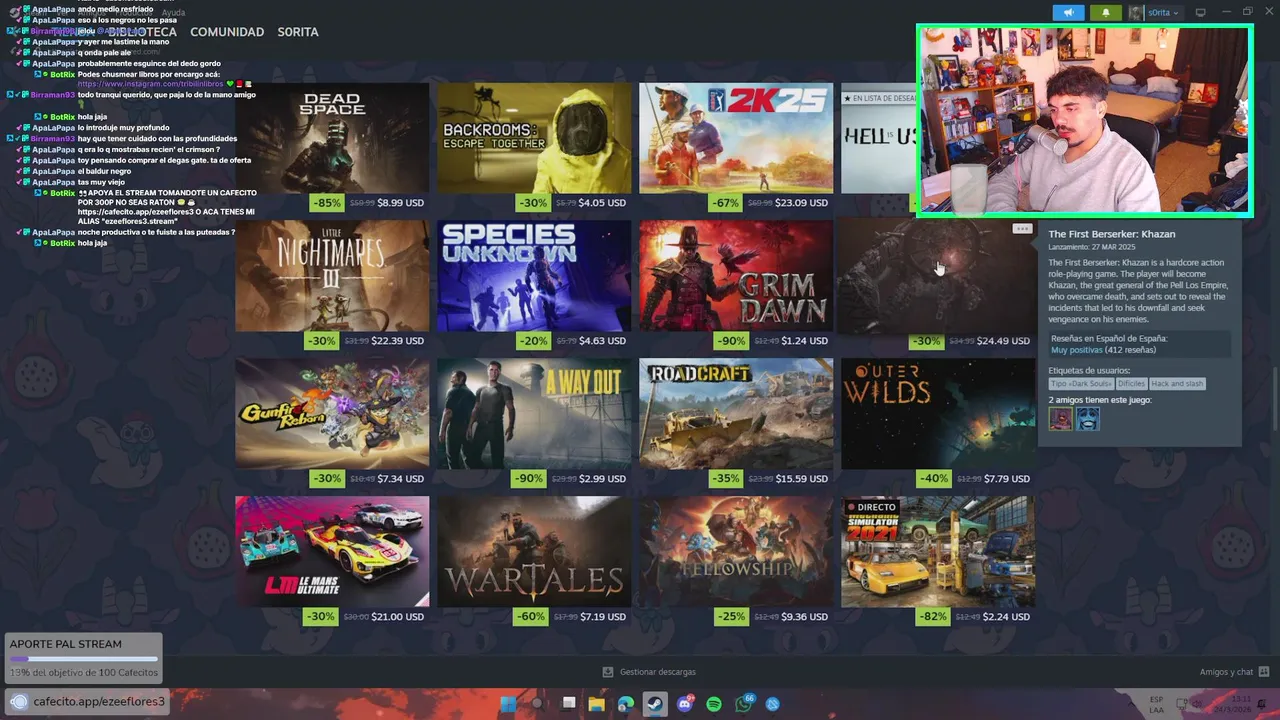Open RoadCraft game capsule

(x=736, y=414)
